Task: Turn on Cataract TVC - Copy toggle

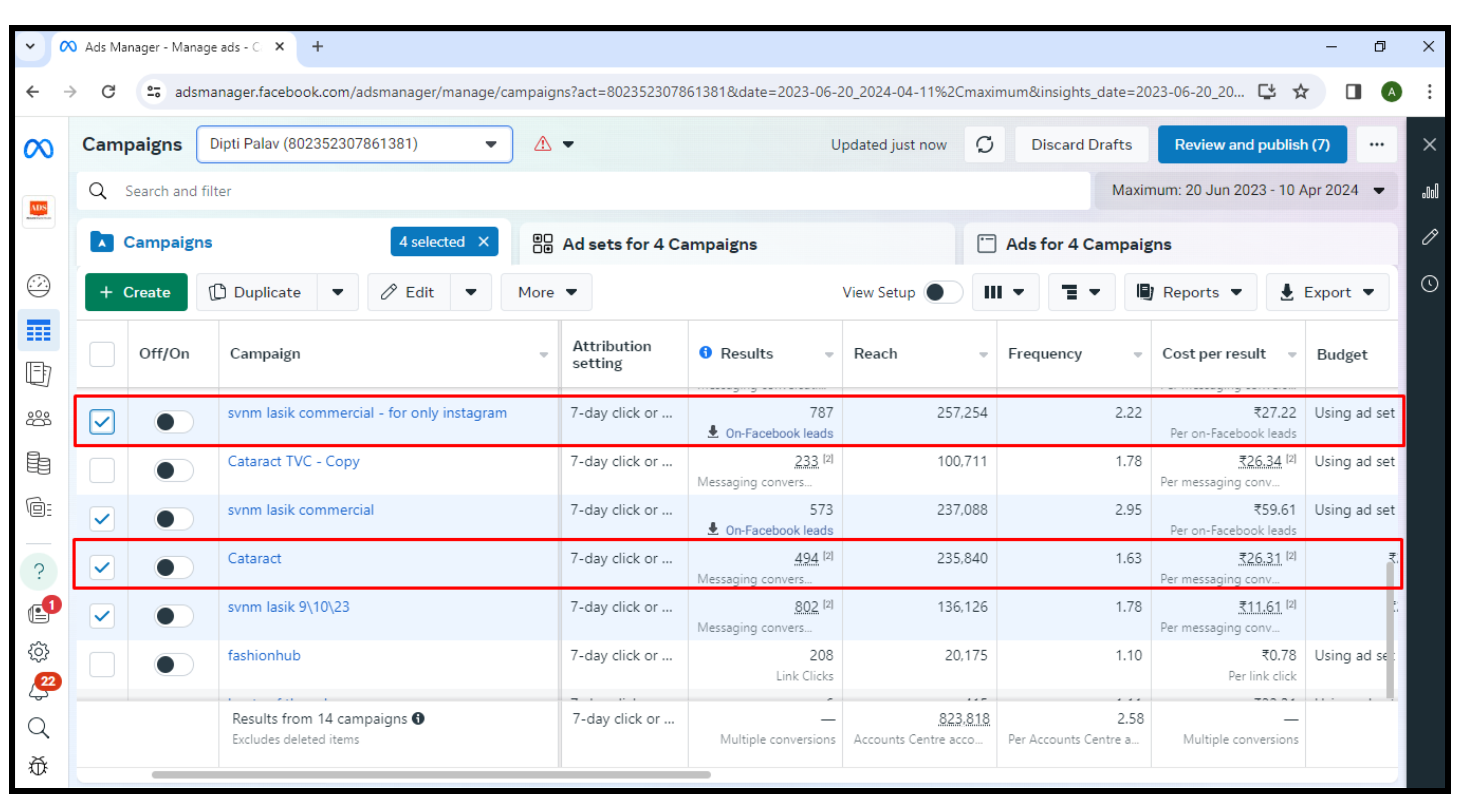Action: pyautogui.click(x=173, y=470)
